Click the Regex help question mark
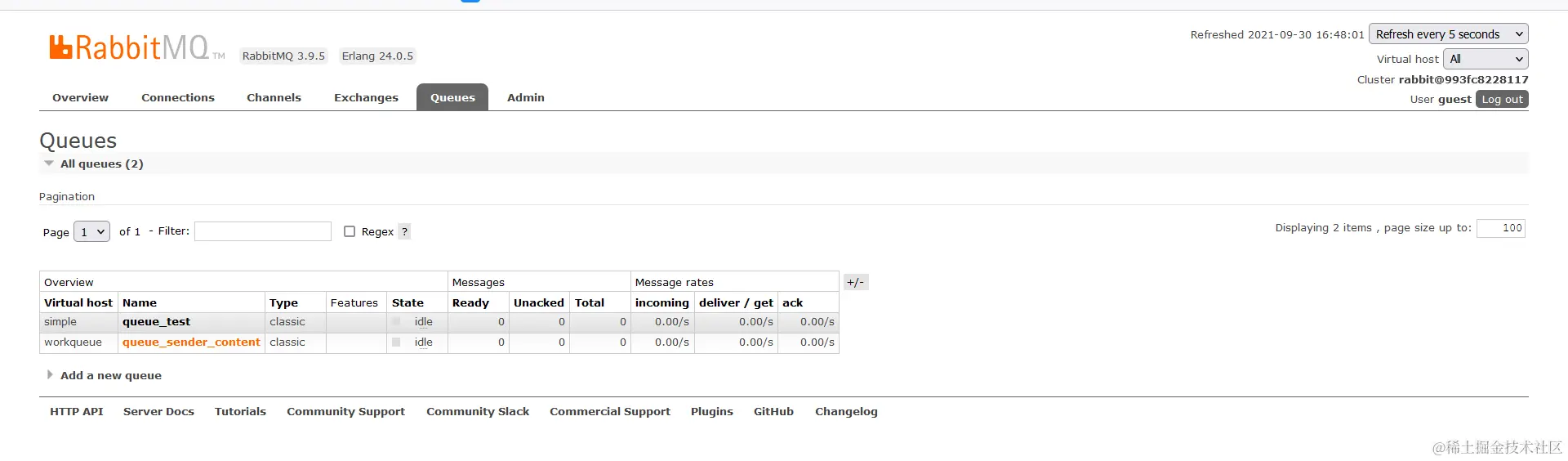Viewport: 1568px width, 461px height. pyautogui.click(x=404, y=231)
